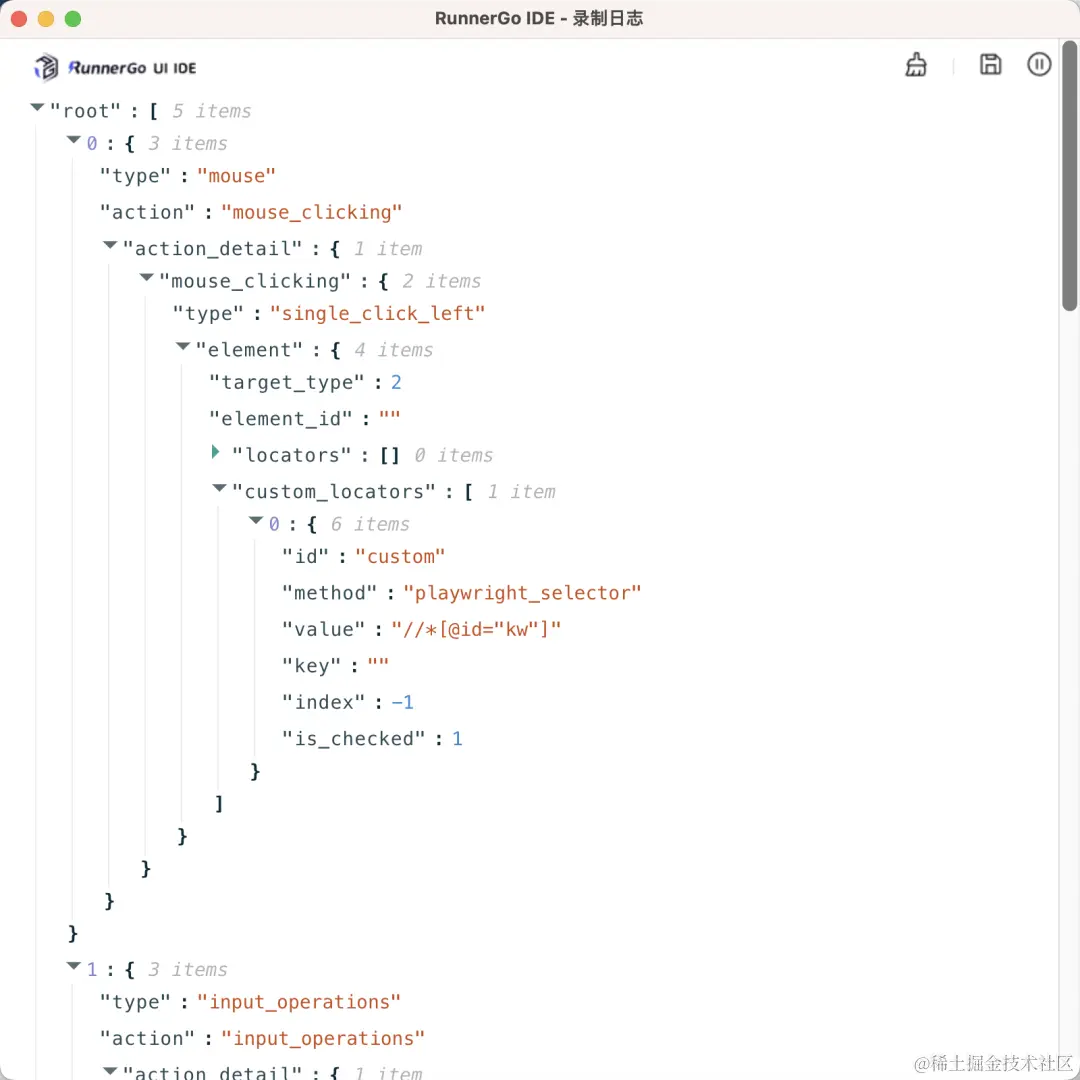This screenshot has width=1080, height=1080.
Task: Collapse the "root" array node
Action: (37, 107)
